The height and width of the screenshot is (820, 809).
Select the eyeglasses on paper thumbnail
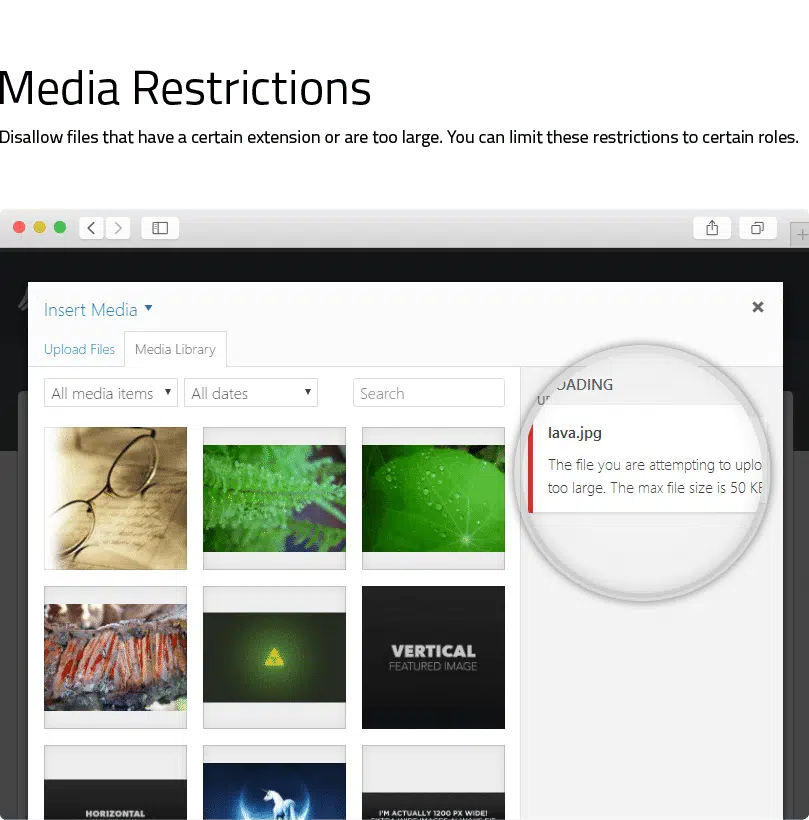(116, 498)
